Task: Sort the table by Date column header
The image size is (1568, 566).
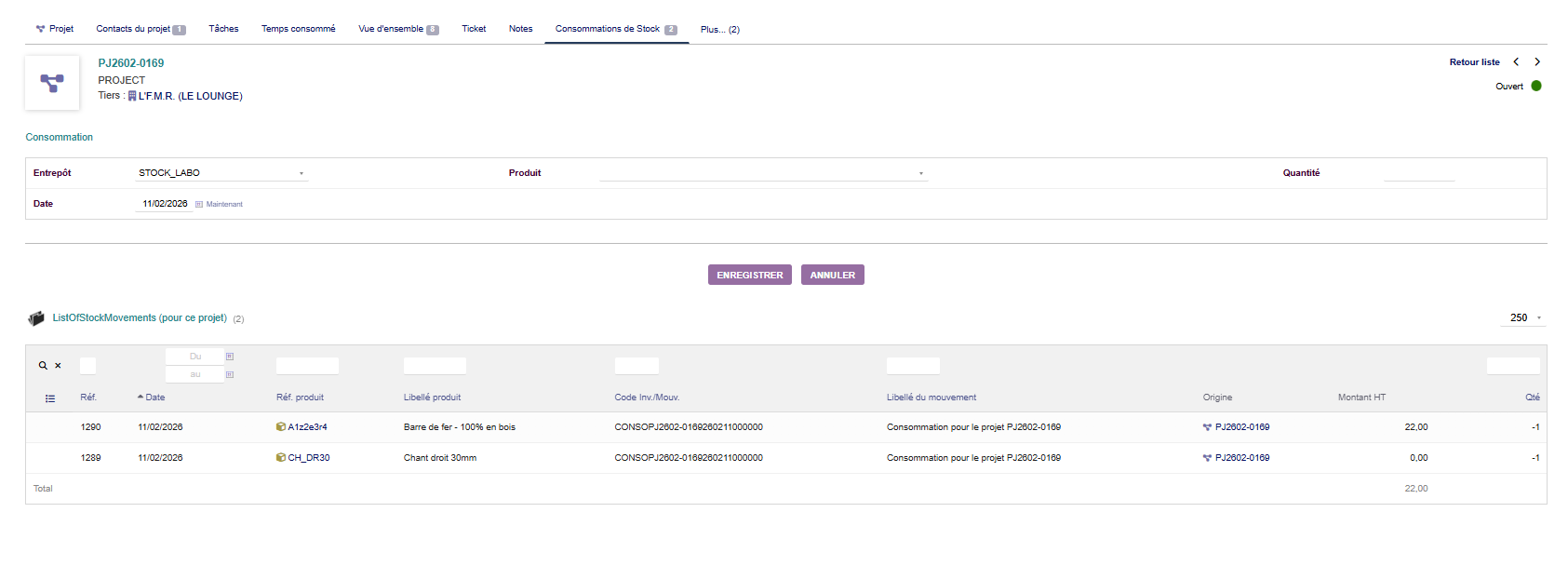Action: coord(154,398)
